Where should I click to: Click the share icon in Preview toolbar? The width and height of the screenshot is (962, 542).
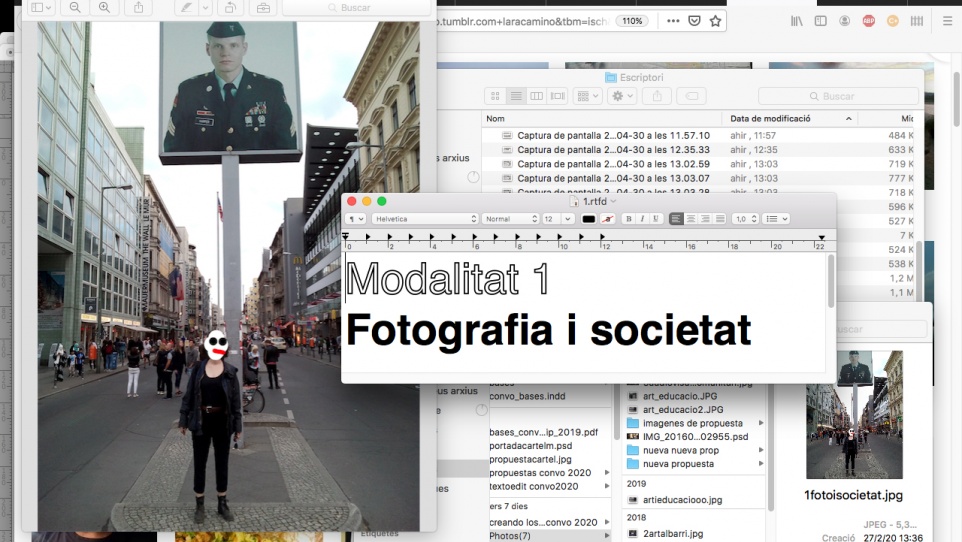point(138,7)
